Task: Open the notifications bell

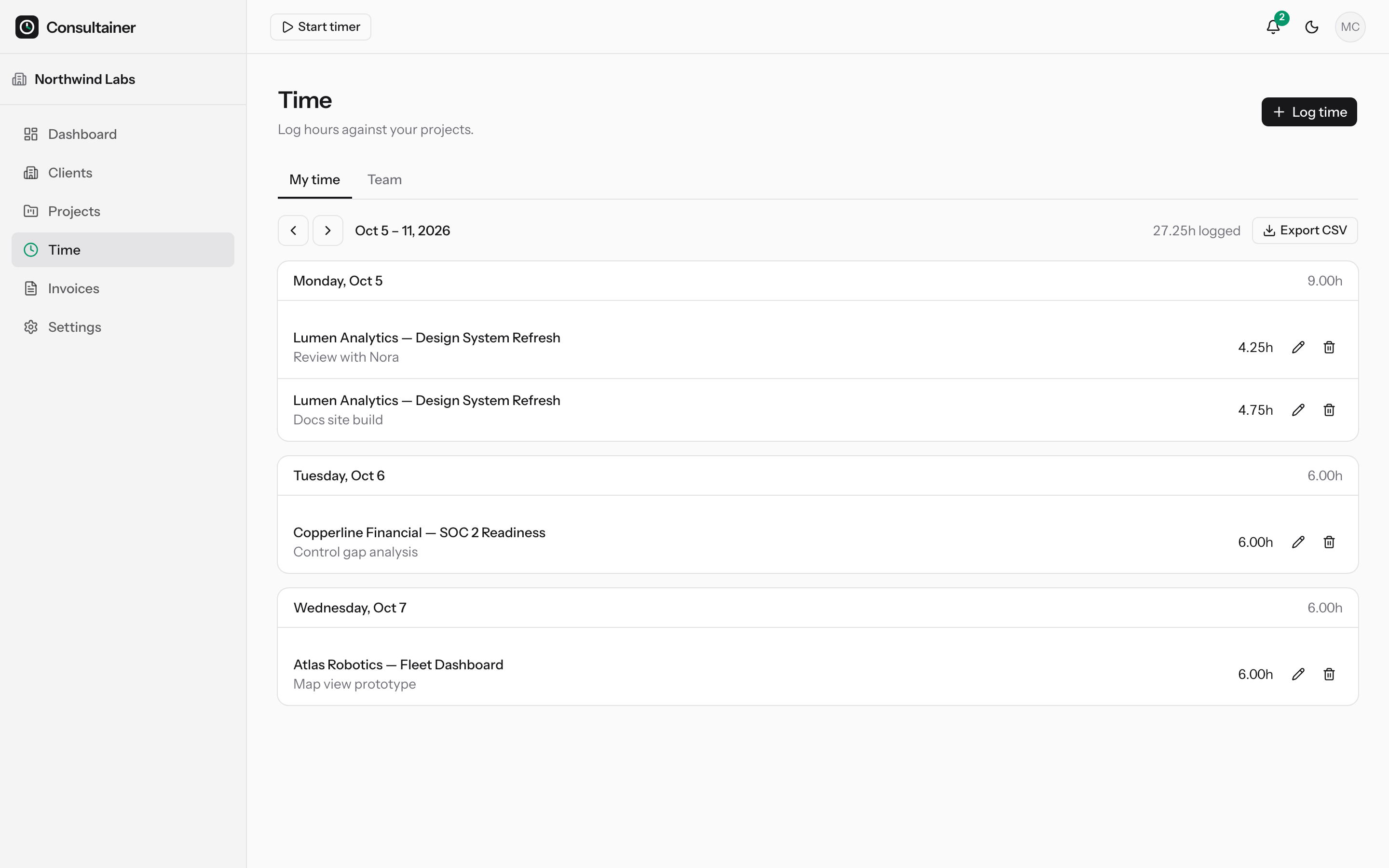Action: click(x=1273, y=27)
